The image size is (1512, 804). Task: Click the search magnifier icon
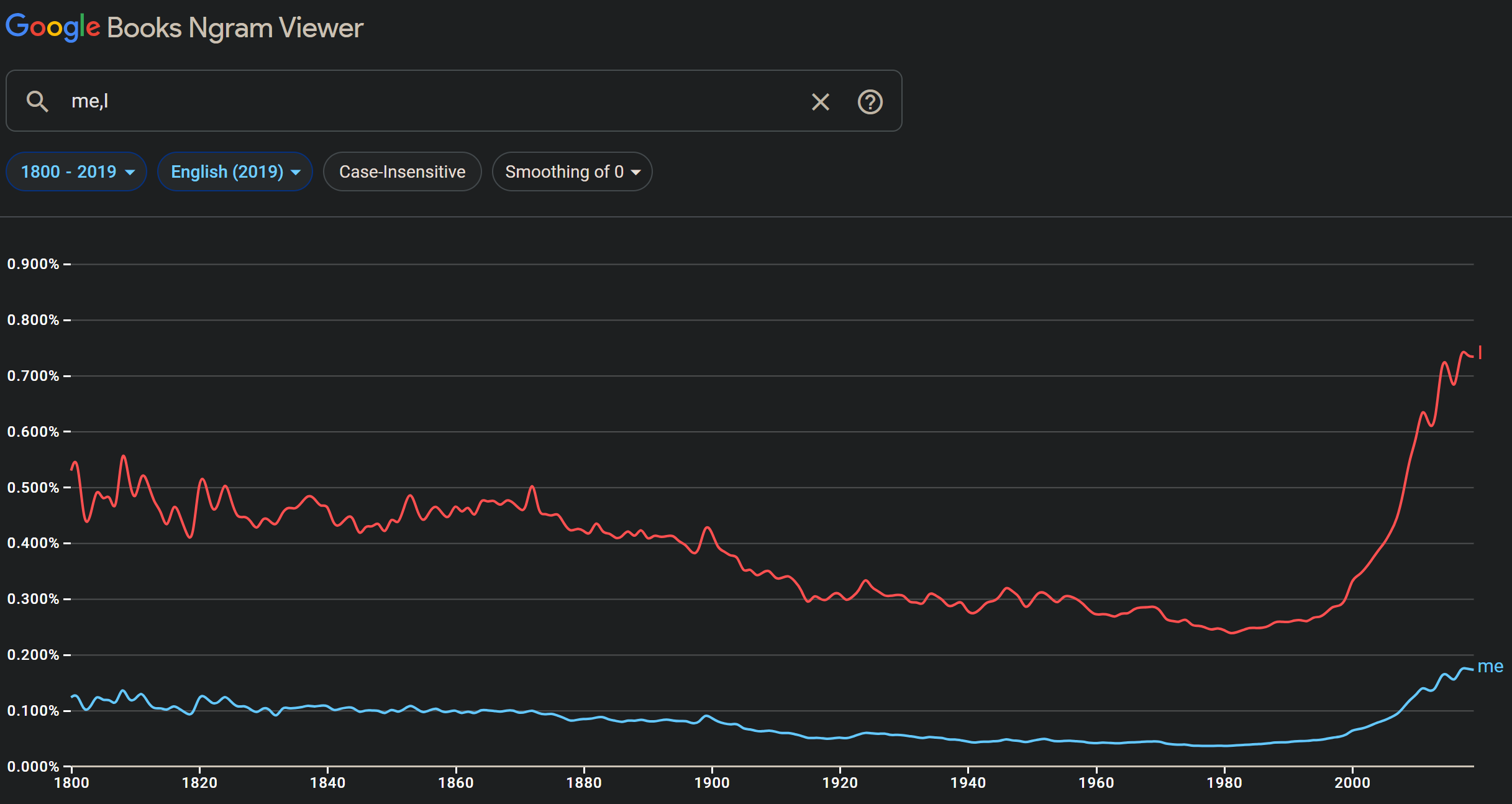coord(37,101)
